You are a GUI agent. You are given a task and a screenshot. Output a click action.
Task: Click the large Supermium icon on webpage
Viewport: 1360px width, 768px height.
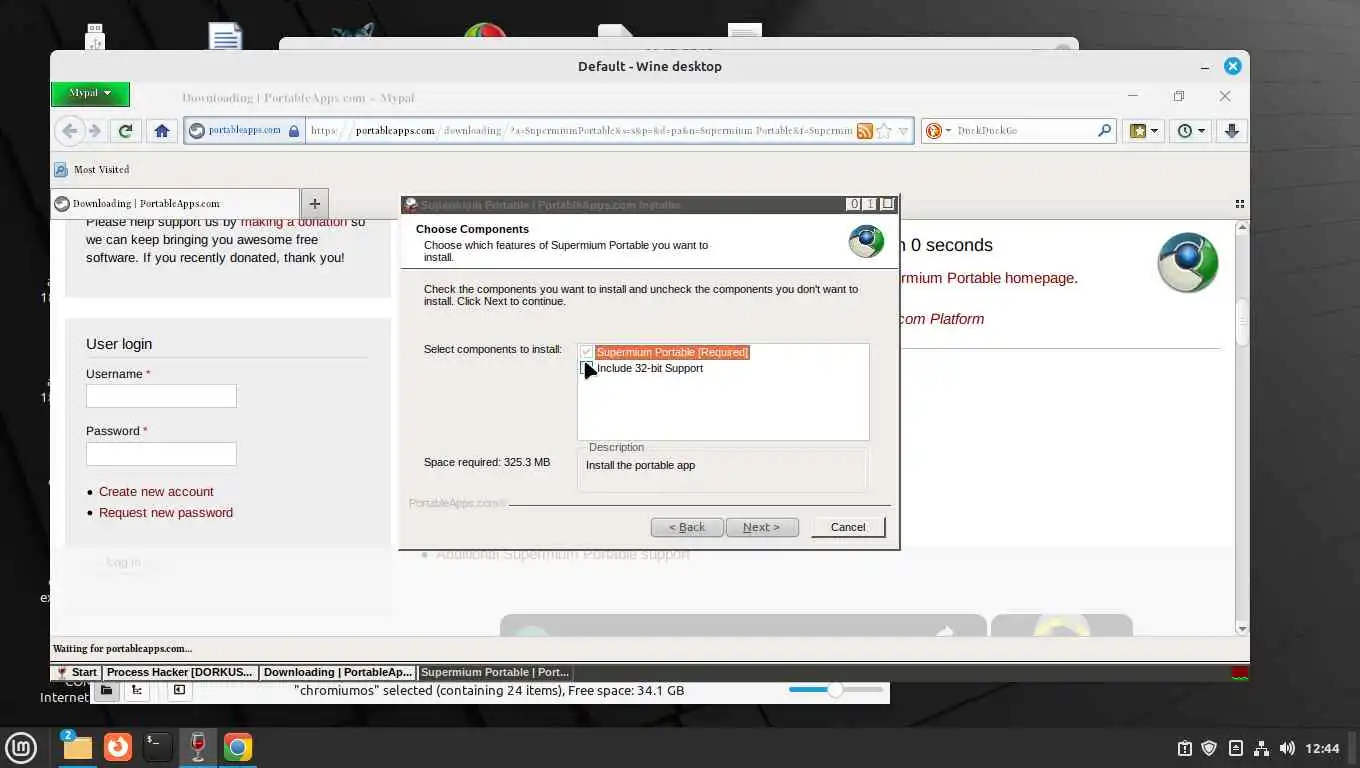(1188, 263)
